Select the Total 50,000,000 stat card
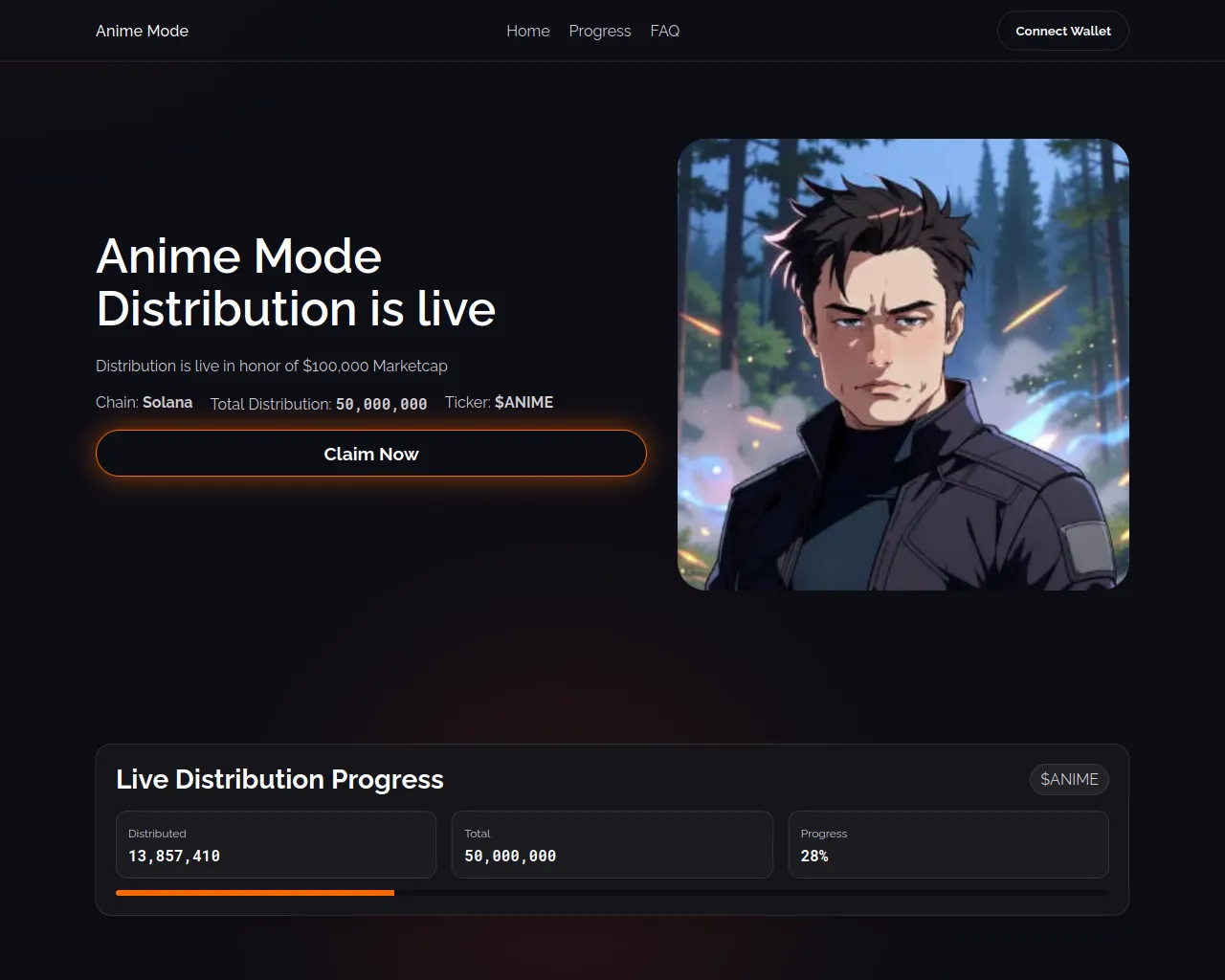The height and width of the screenshot is (980, 1225). (x=612, y=844)
